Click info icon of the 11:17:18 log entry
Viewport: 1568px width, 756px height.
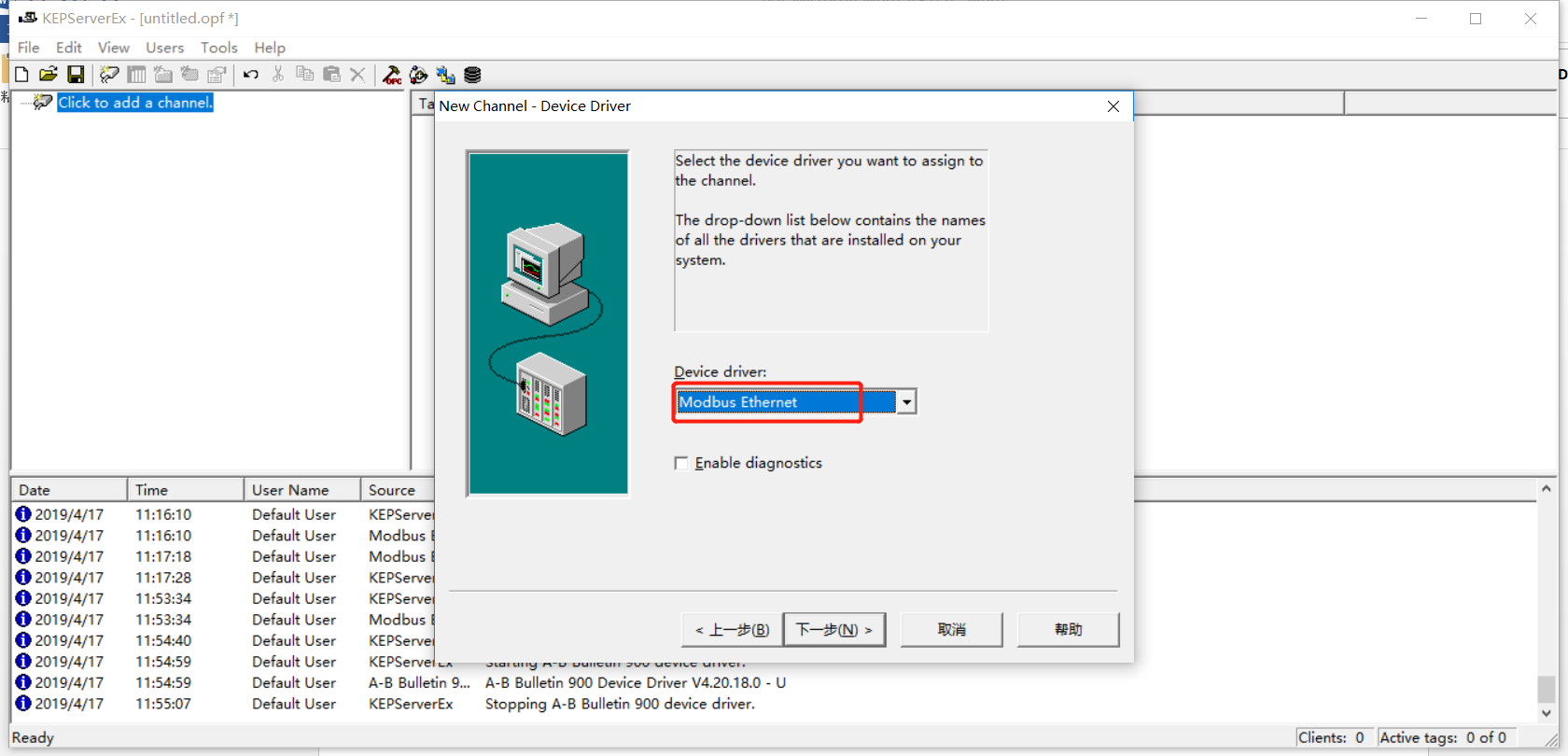pyautogui.click(x=23, y=556)
